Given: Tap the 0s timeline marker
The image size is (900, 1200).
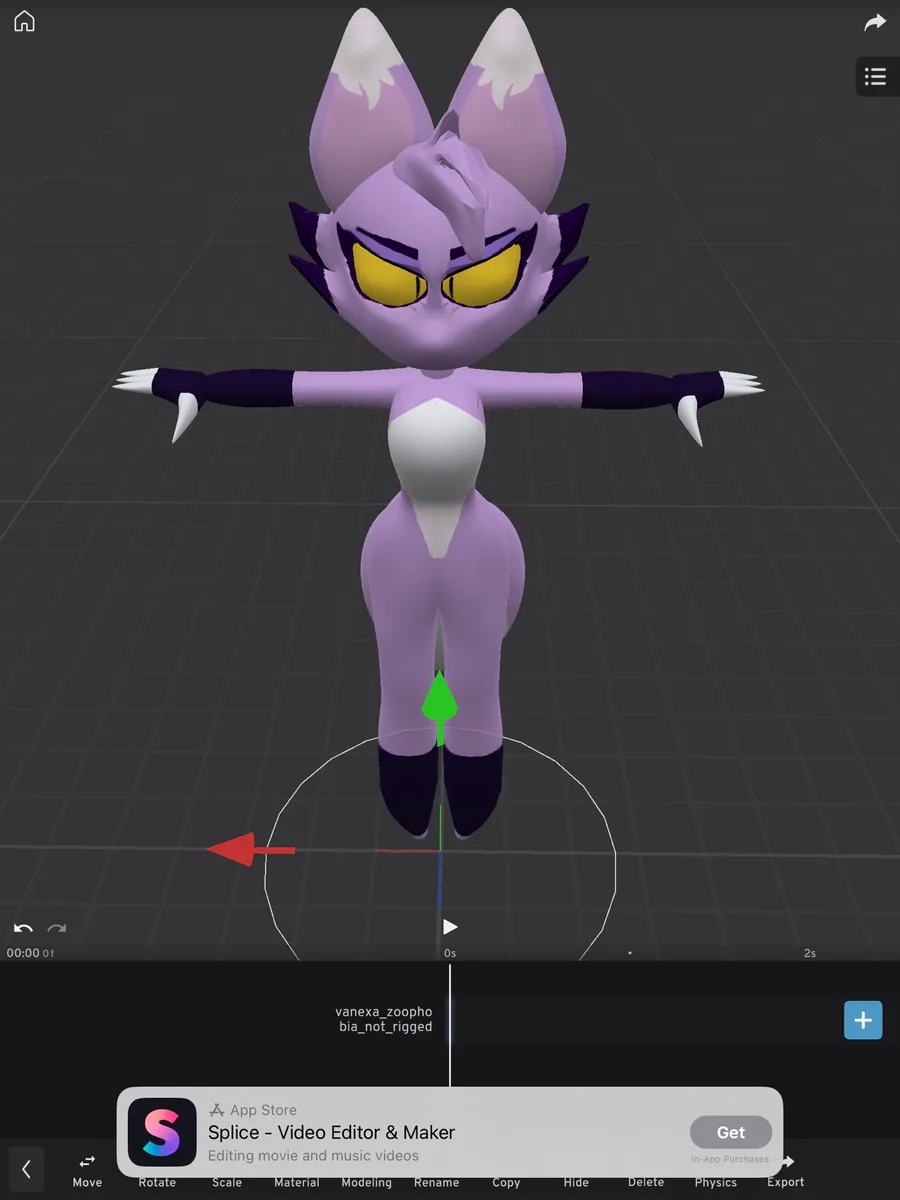Looking at the screenshot, I should [450, 953].
